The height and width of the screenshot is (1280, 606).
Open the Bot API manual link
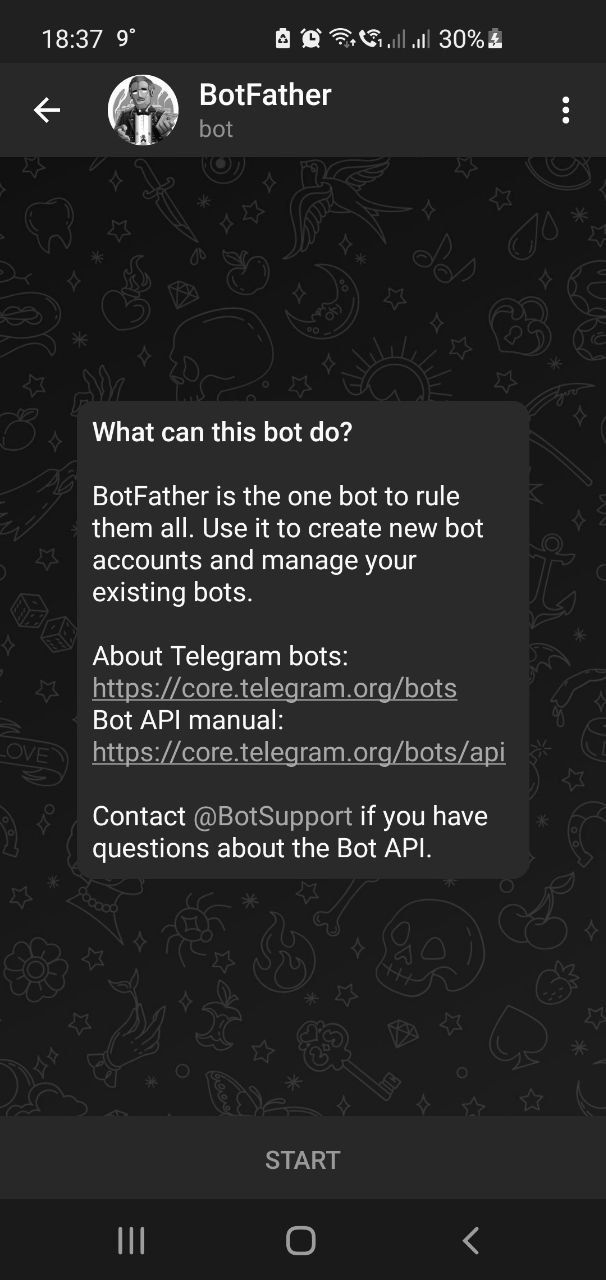(x=299, y=752)
